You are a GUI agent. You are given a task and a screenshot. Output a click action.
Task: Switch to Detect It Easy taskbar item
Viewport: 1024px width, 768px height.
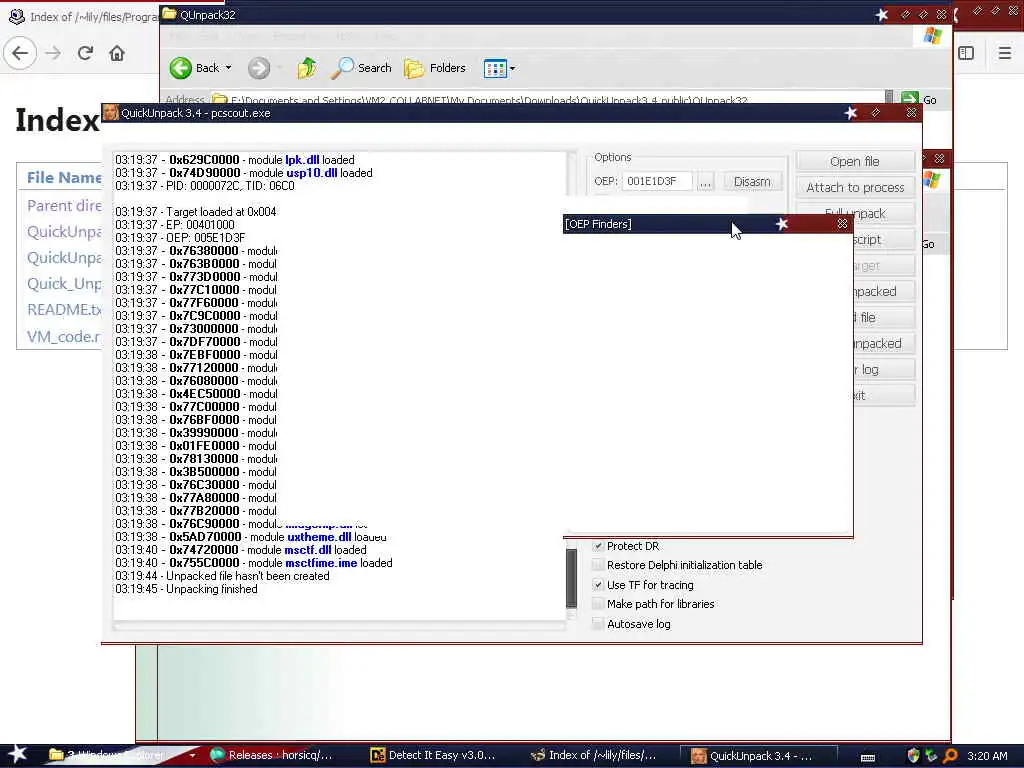coord(434,755)
